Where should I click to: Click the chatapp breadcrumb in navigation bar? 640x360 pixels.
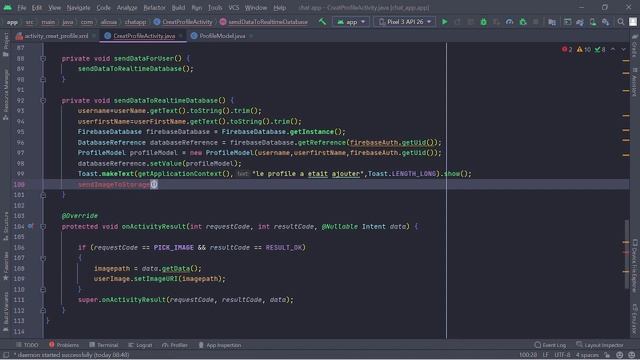click(135, 22)
